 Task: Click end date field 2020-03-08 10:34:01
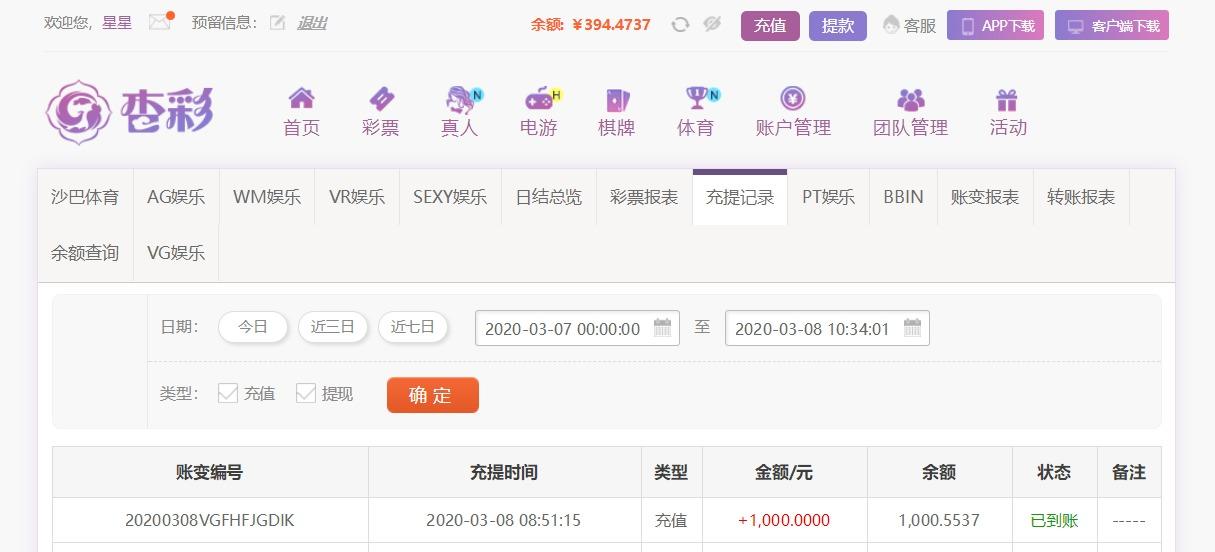[827, 328]
